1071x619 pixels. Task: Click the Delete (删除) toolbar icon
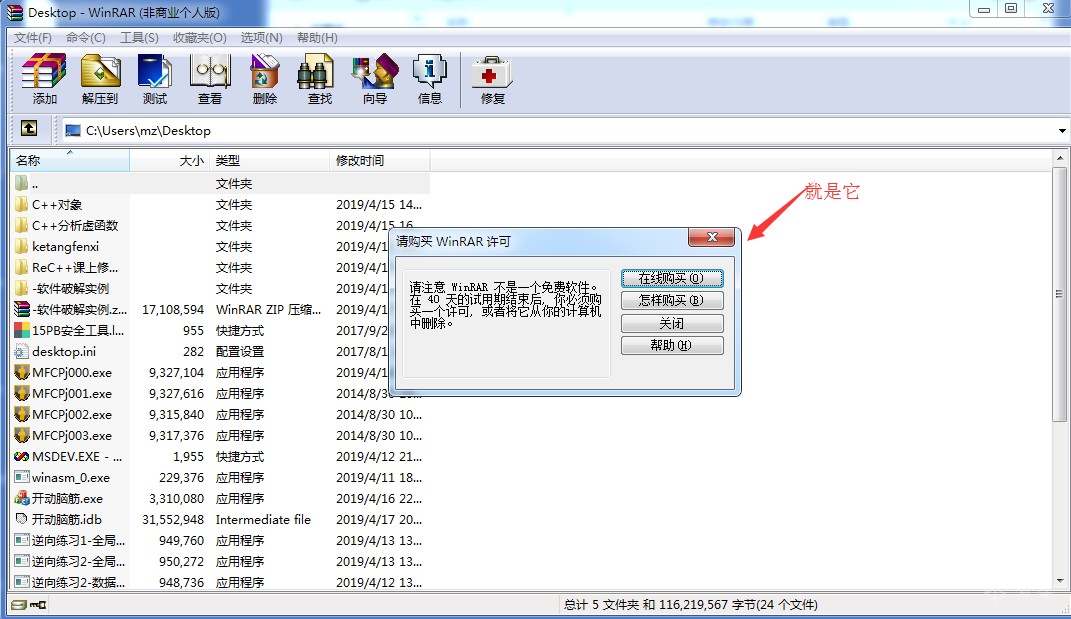(x=264, y=72)
